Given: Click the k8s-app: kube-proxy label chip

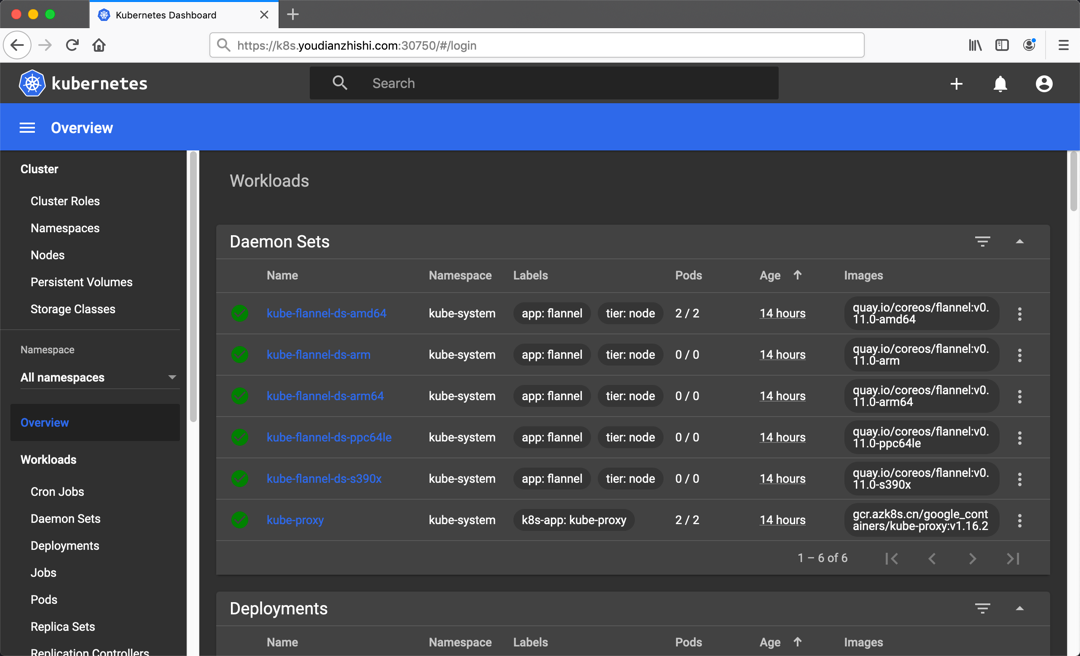Looking at the screenshot, I should tap(574, 520).
